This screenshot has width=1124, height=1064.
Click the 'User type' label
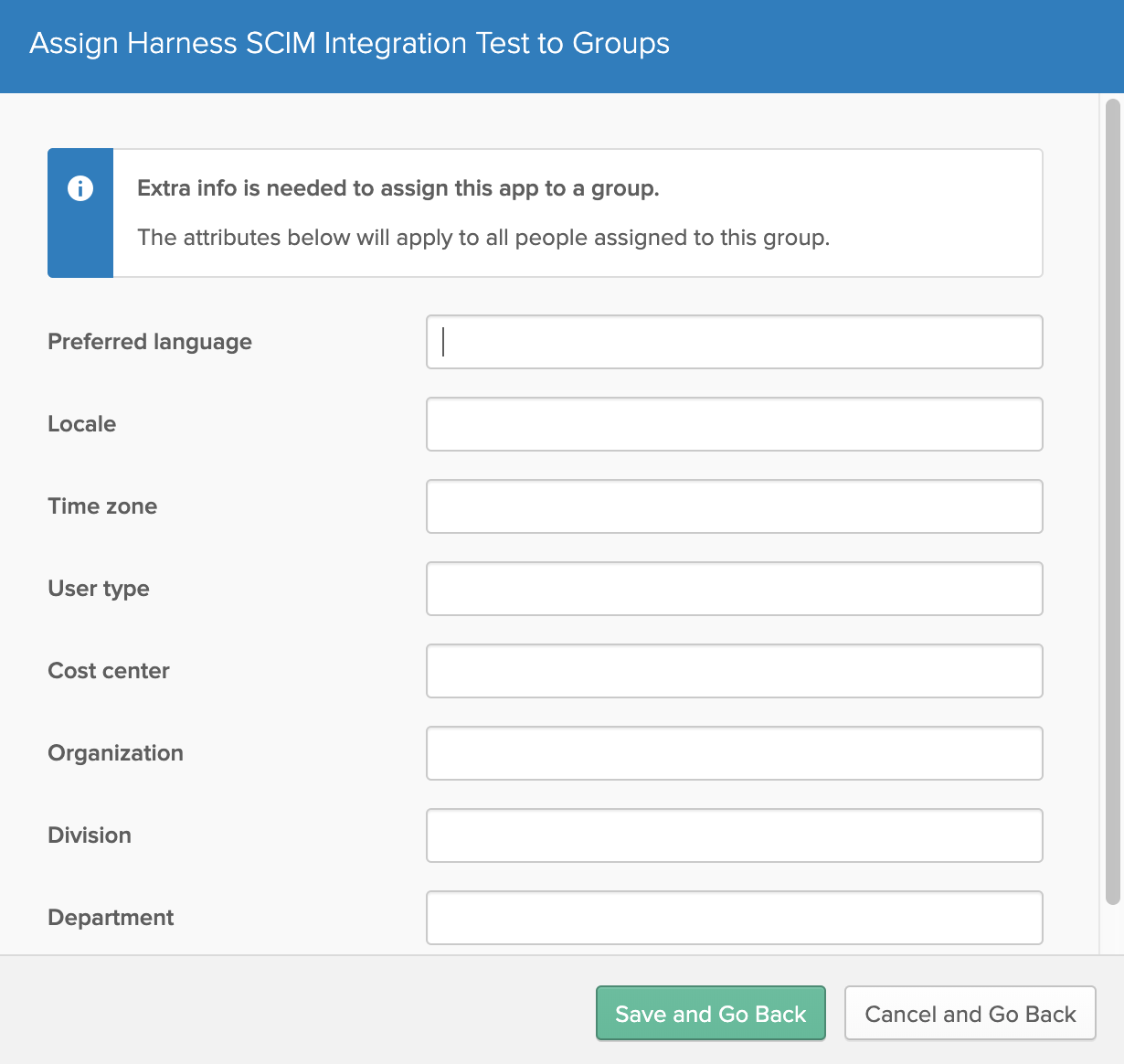point(99,589)
